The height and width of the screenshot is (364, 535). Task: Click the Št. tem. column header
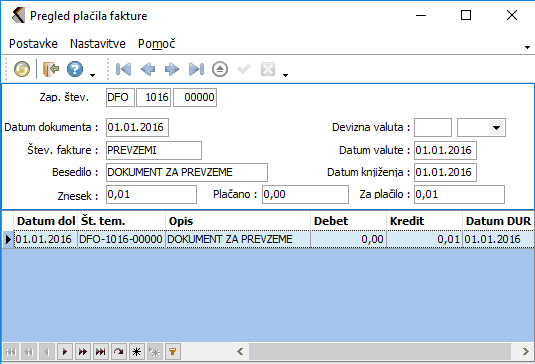point(121,221)
